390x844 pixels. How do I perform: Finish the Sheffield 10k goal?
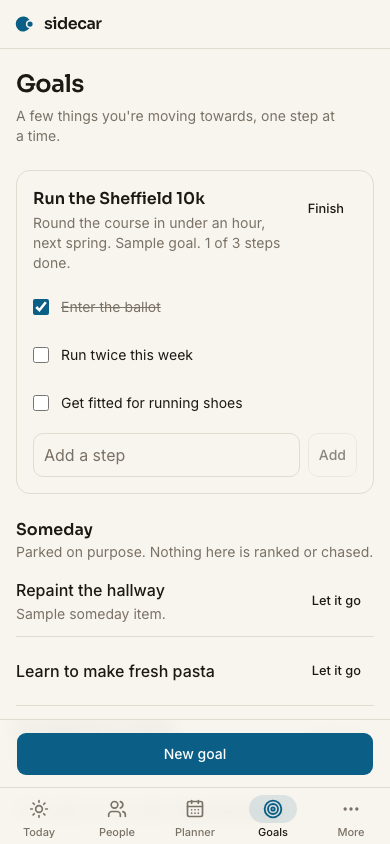coord(325,209)
